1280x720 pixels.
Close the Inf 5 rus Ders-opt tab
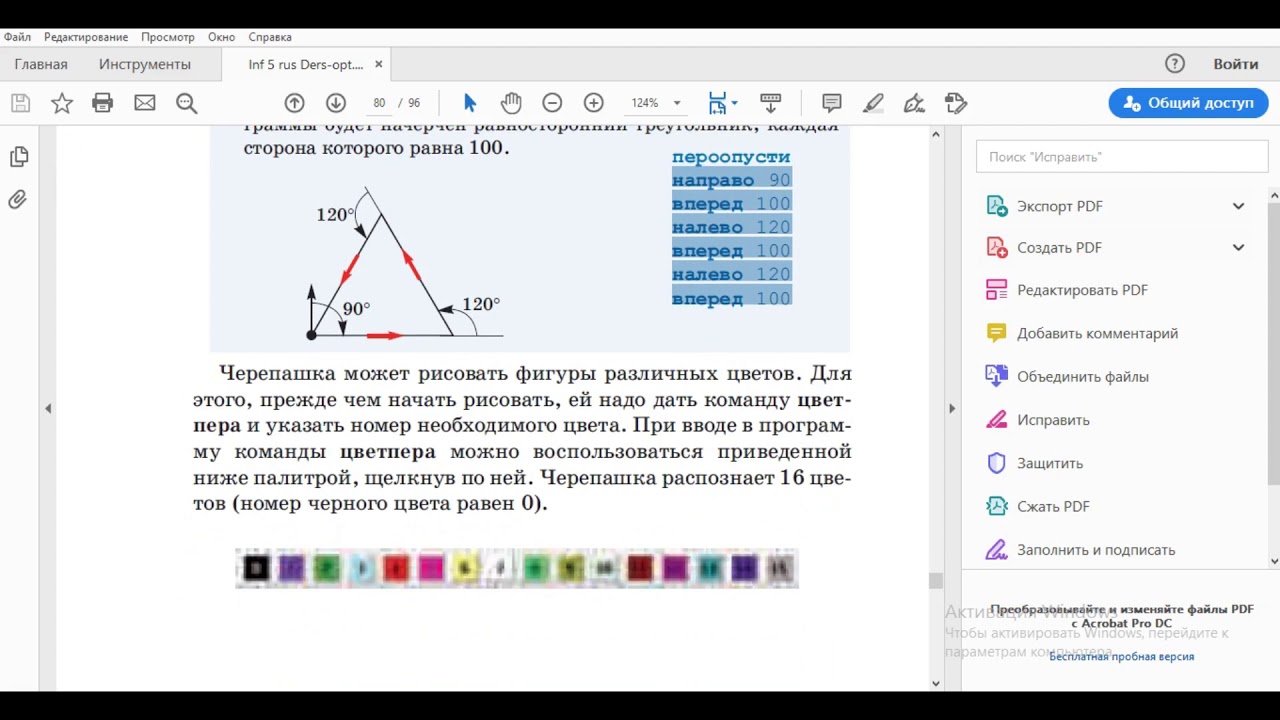[378, 64]
